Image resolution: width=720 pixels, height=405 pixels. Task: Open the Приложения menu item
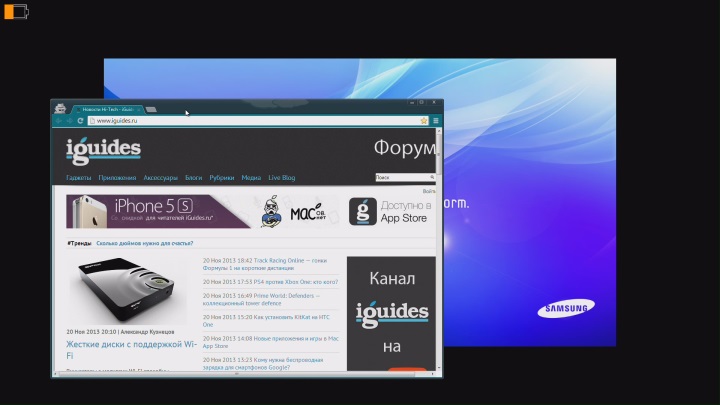117,178
